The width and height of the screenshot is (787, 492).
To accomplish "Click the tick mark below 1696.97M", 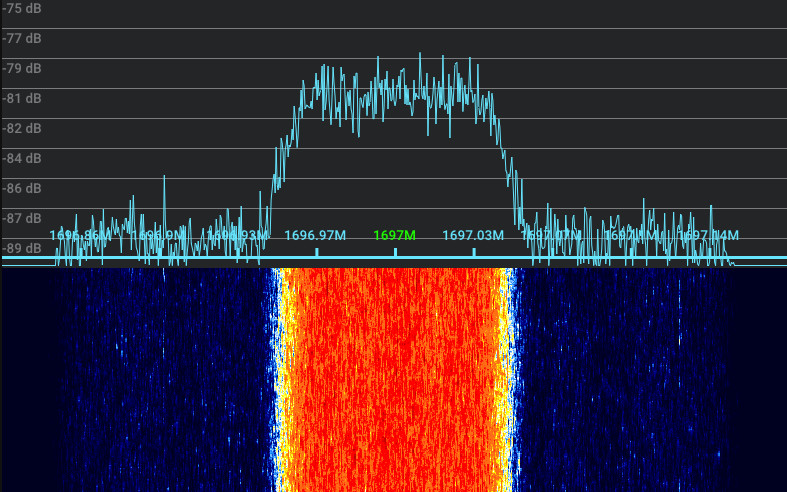I will [x=316, y=252].
